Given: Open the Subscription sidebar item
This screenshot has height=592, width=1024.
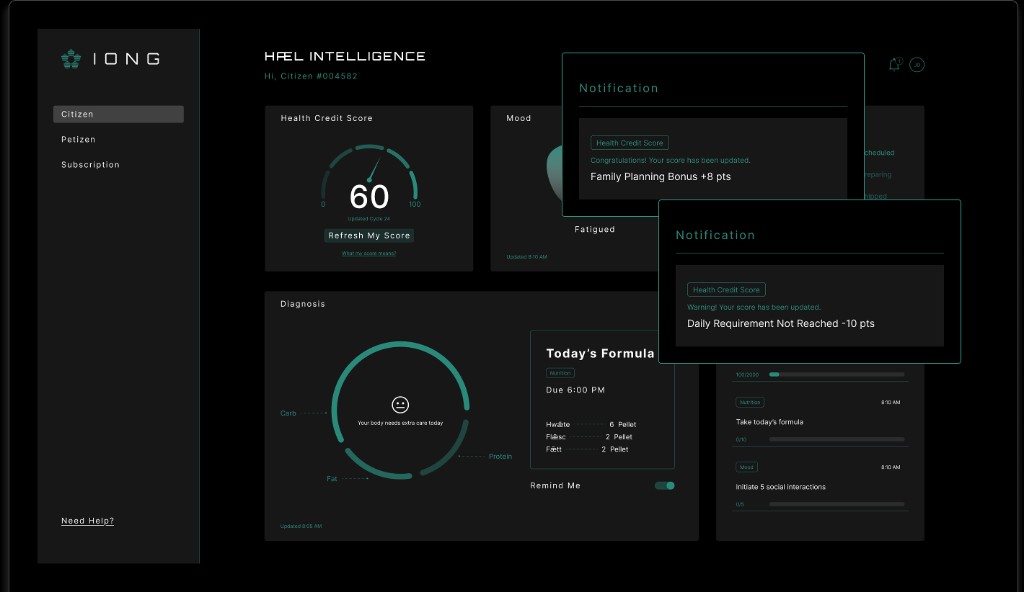Looking at the screenshot, I should click(90, 165).
